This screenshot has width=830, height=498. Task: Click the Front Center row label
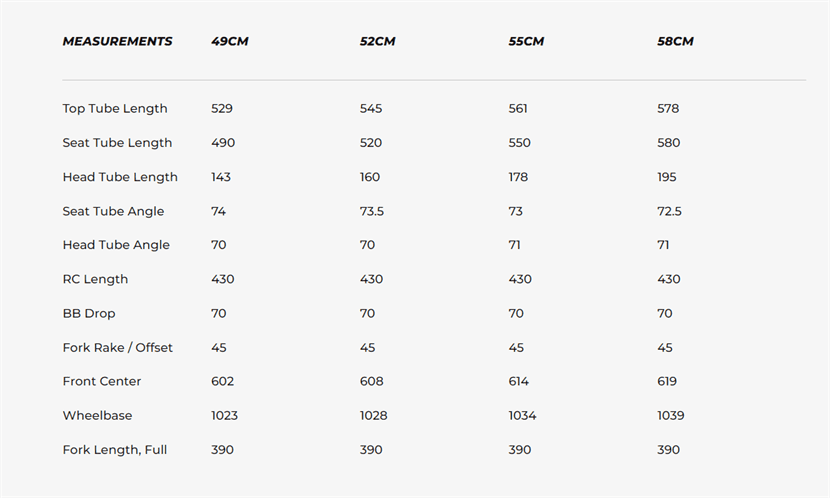click(x=102, y=381)
